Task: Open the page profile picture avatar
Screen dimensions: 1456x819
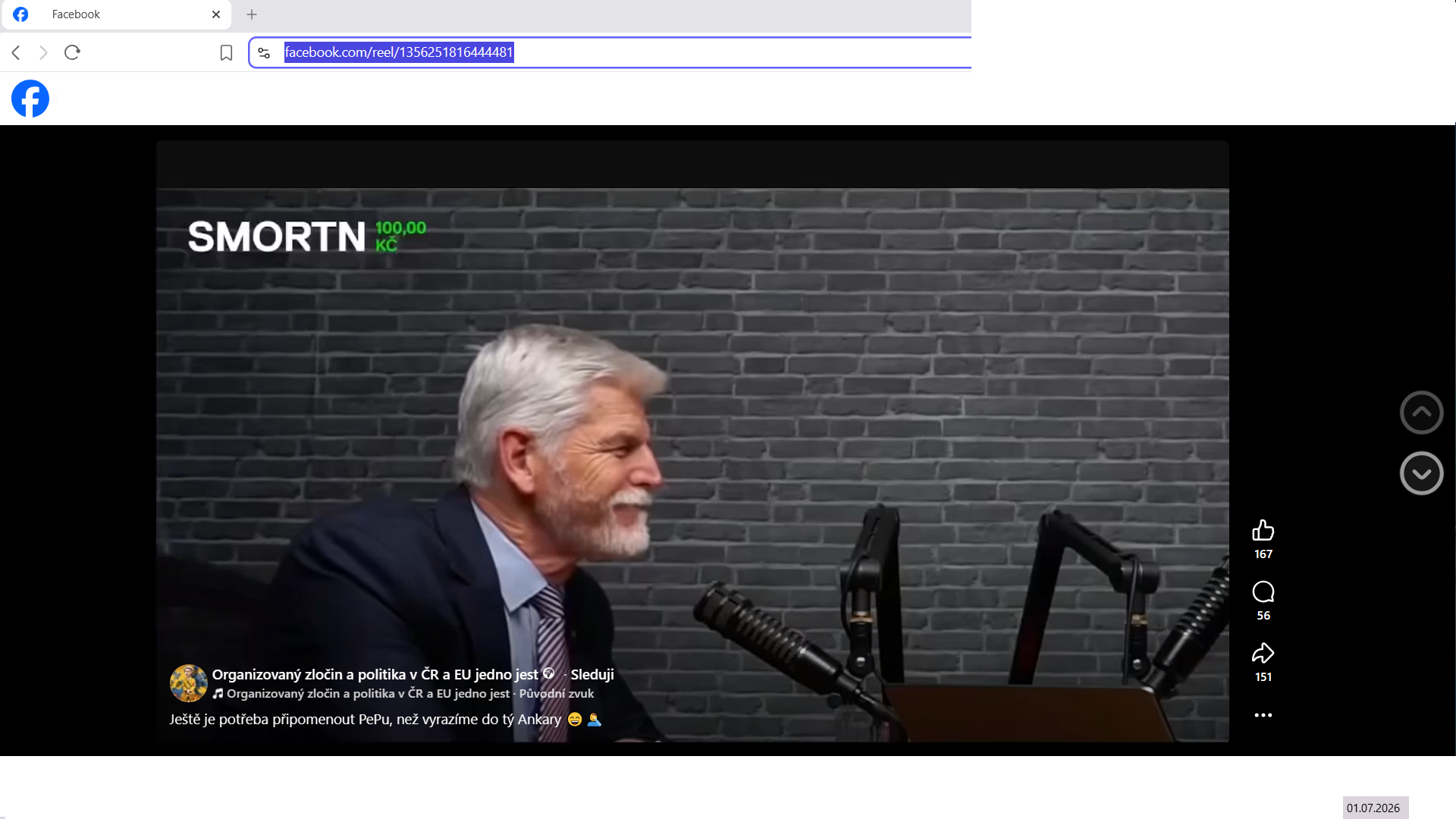Action: (189, 683)
